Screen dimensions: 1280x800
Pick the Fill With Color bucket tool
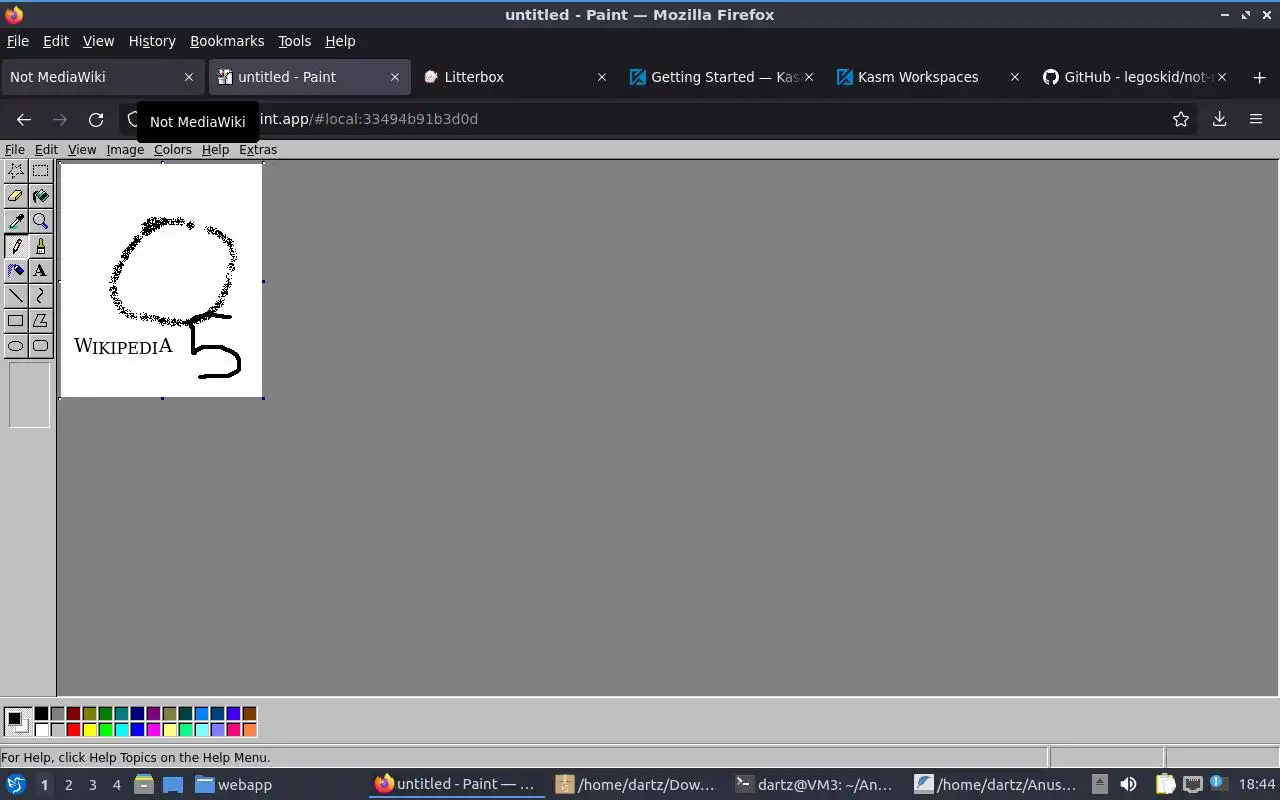40,196
